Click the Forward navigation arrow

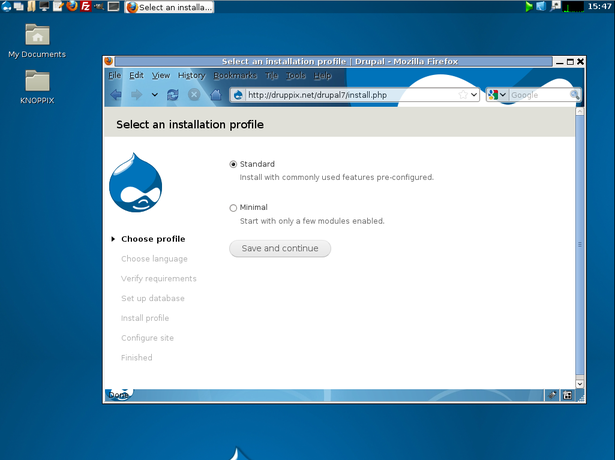pyautogui.click(x=136, y=95)
